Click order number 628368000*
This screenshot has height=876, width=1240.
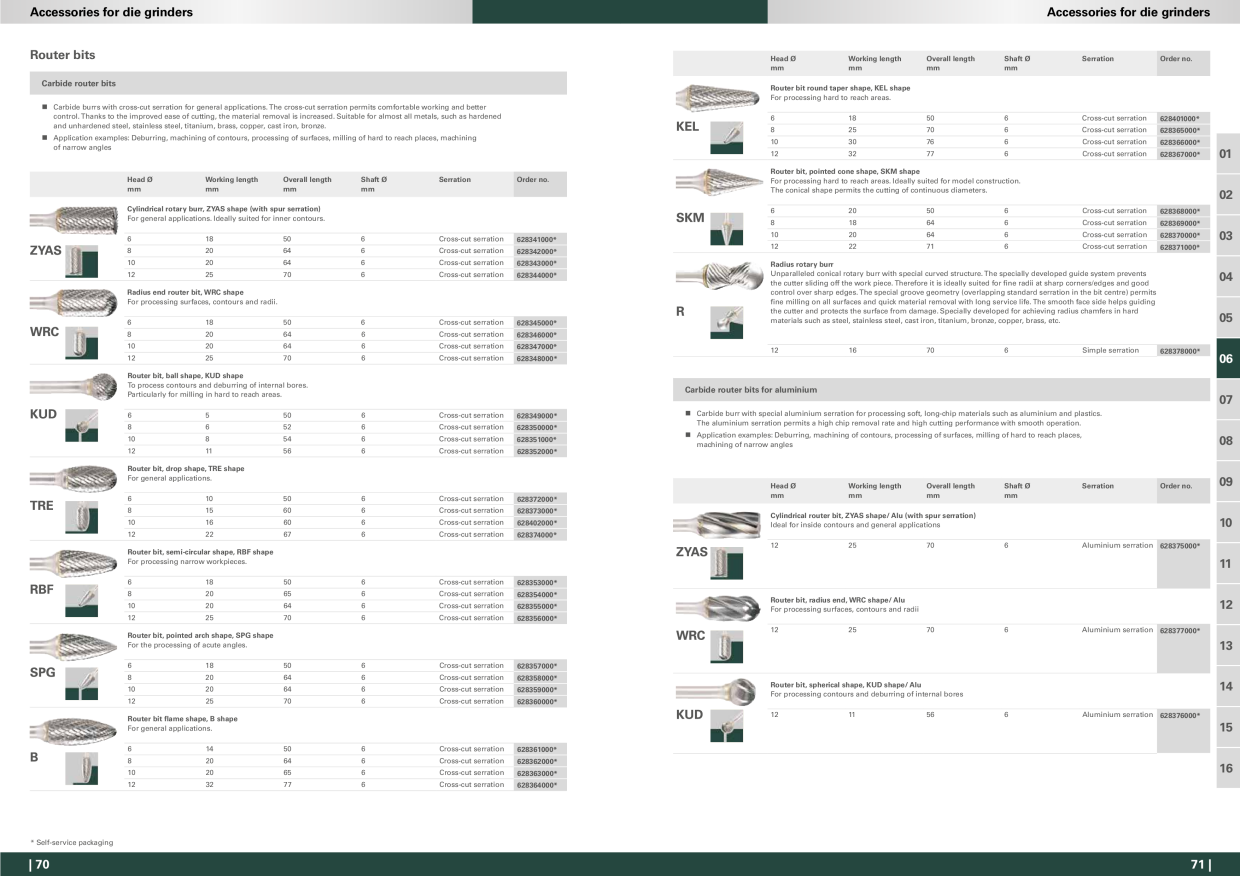click(x=1179, y=211)
